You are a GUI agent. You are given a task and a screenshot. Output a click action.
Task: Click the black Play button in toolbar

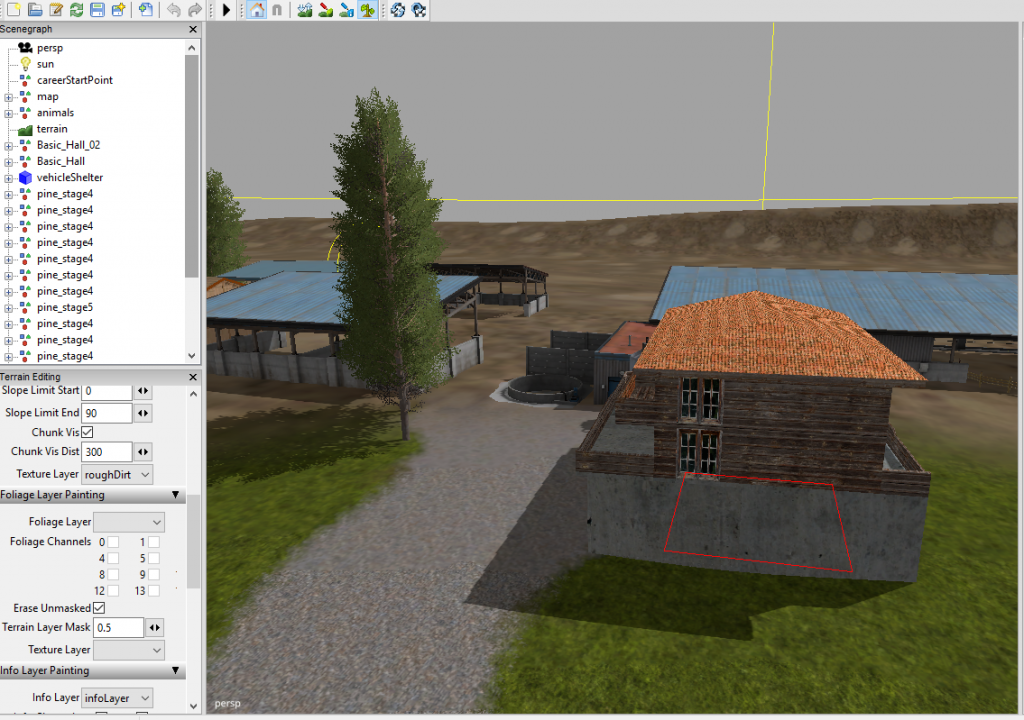(x=227, y=10)
